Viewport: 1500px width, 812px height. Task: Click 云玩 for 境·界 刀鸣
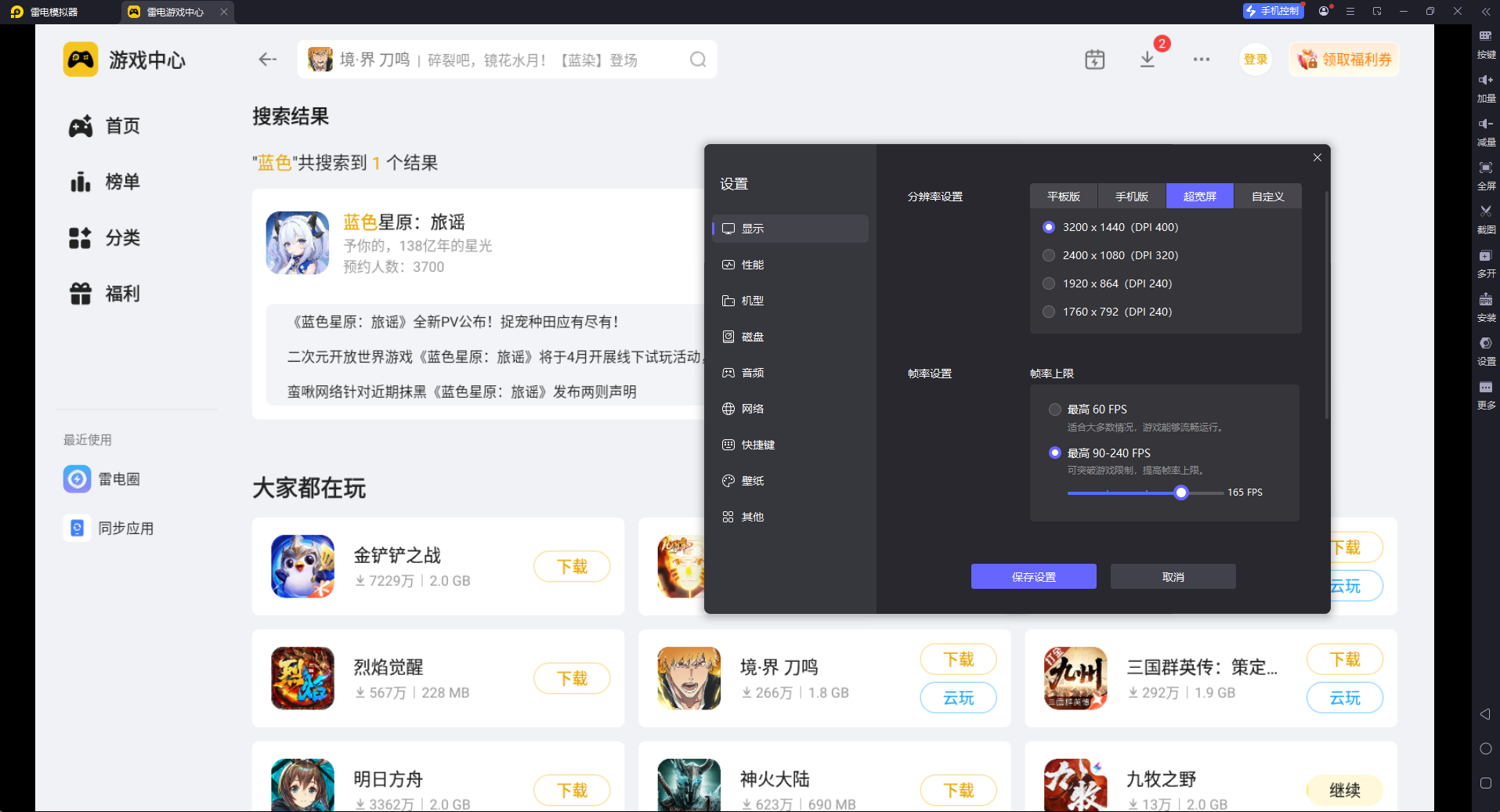959,698
